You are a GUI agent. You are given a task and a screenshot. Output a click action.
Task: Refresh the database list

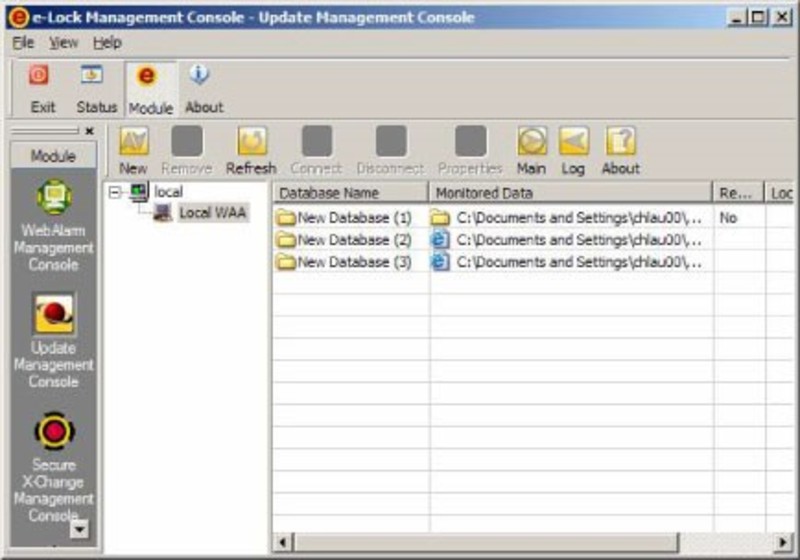coord(252,141)
